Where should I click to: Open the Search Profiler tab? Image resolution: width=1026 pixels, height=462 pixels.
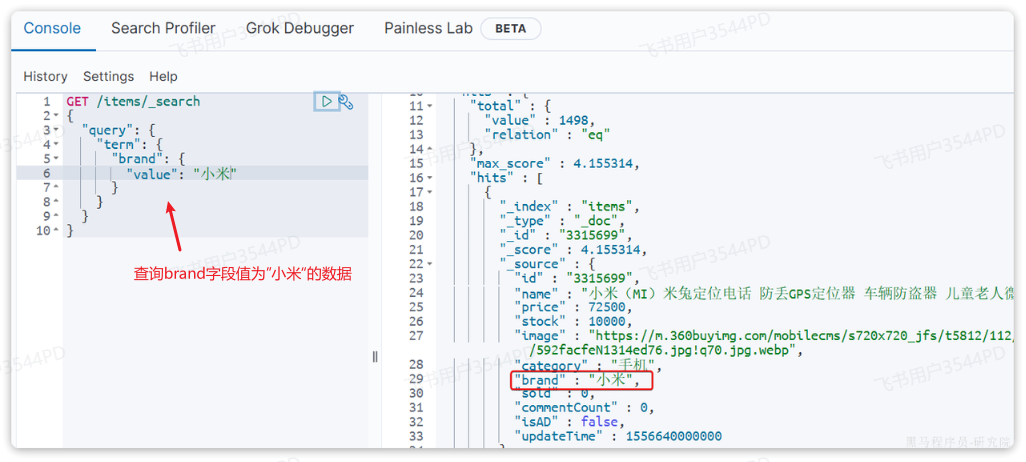point(163,28)
